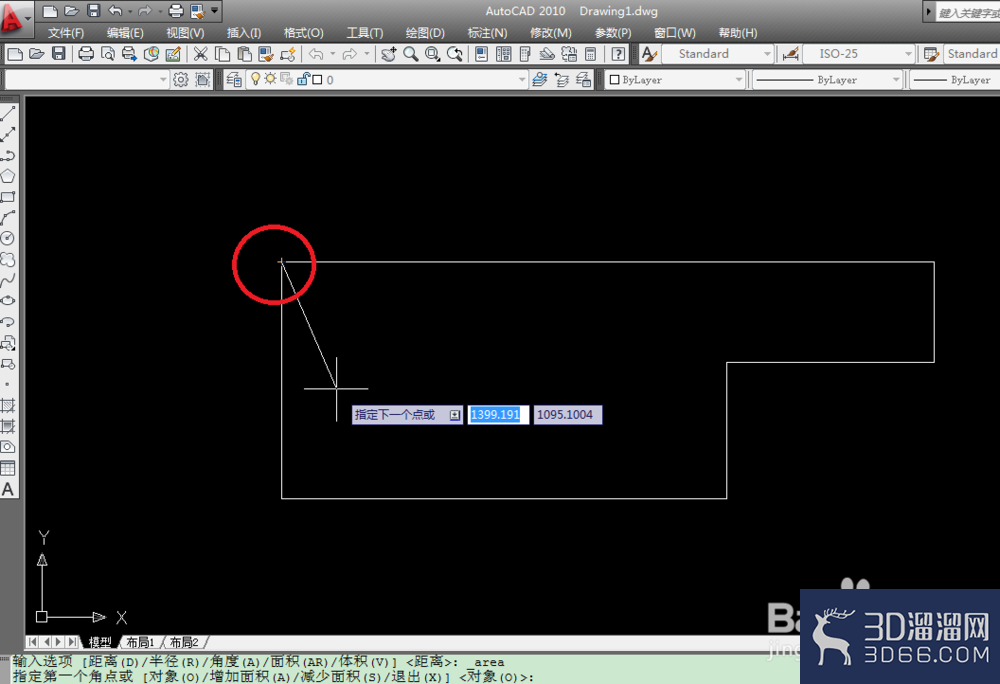The image size is (1000, 684).
Task: Expand the dynamic input options arrow
Action: [455, 415]
